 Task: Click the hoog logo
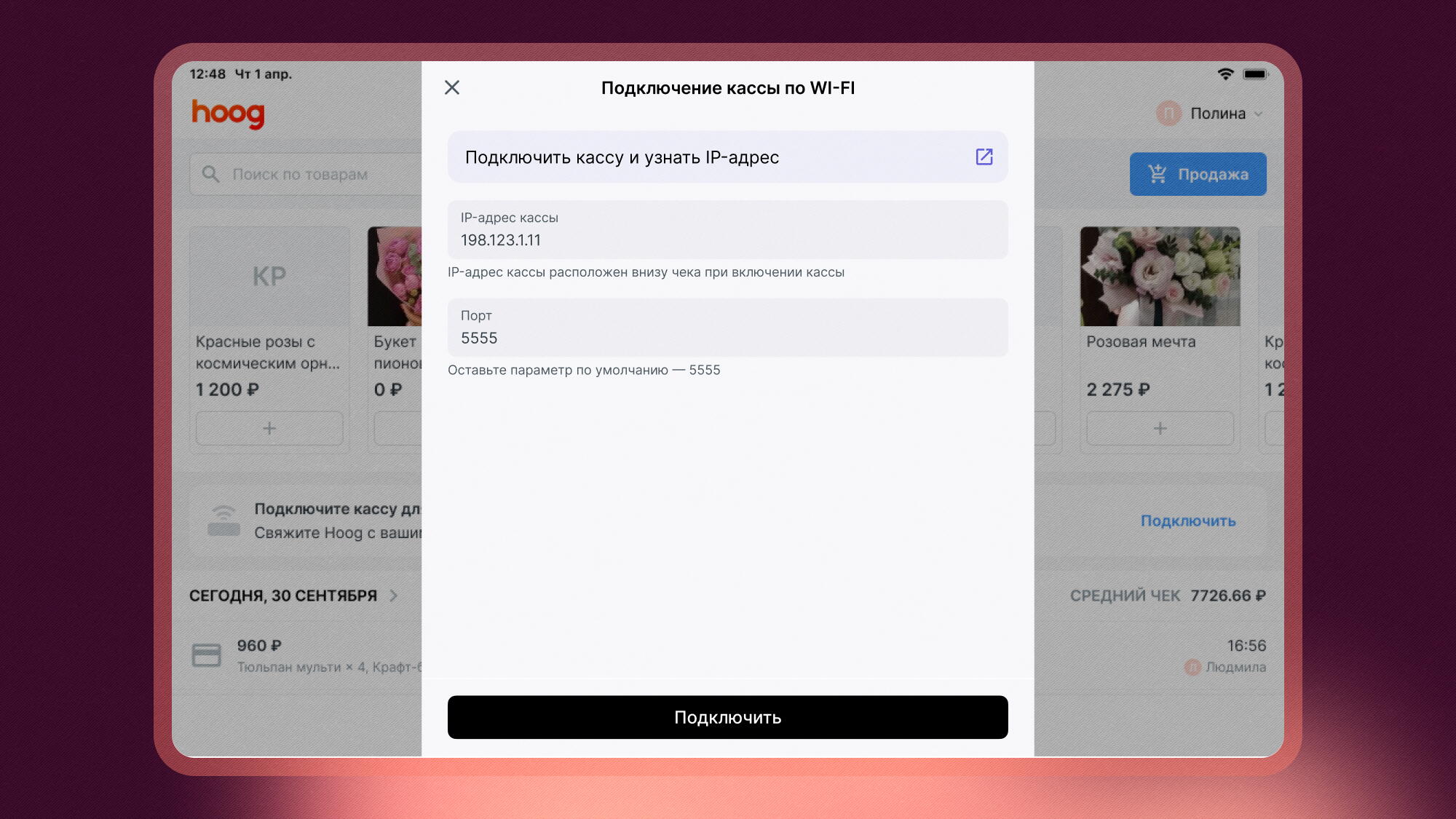(x=228, y=114)
